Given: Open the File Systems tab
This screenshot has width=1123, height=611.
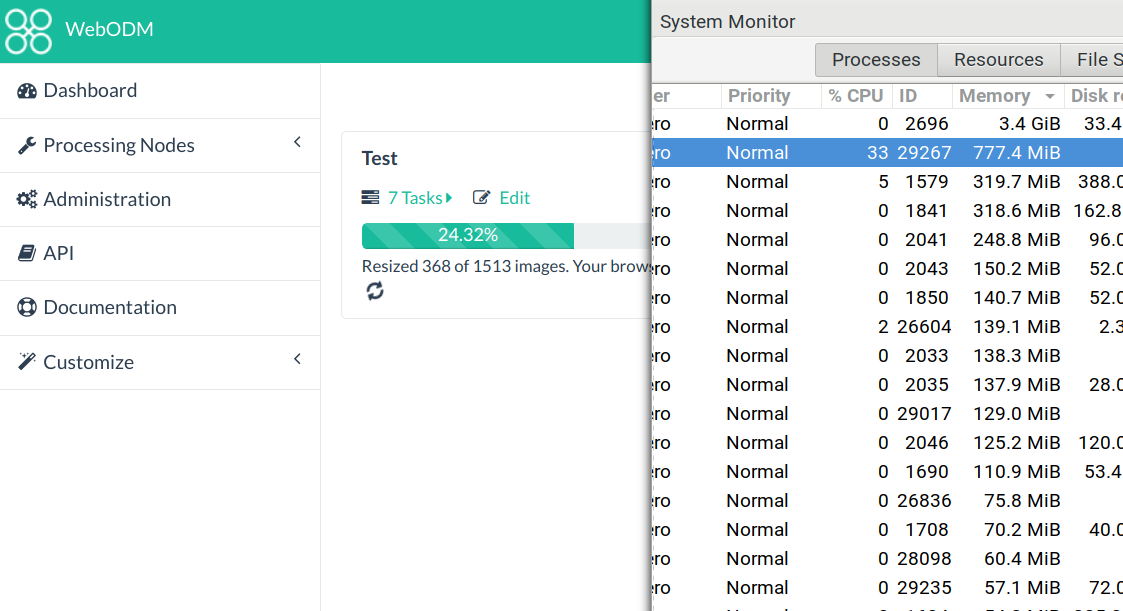Looking at the screenshot, I should [x=1100, y=59].
